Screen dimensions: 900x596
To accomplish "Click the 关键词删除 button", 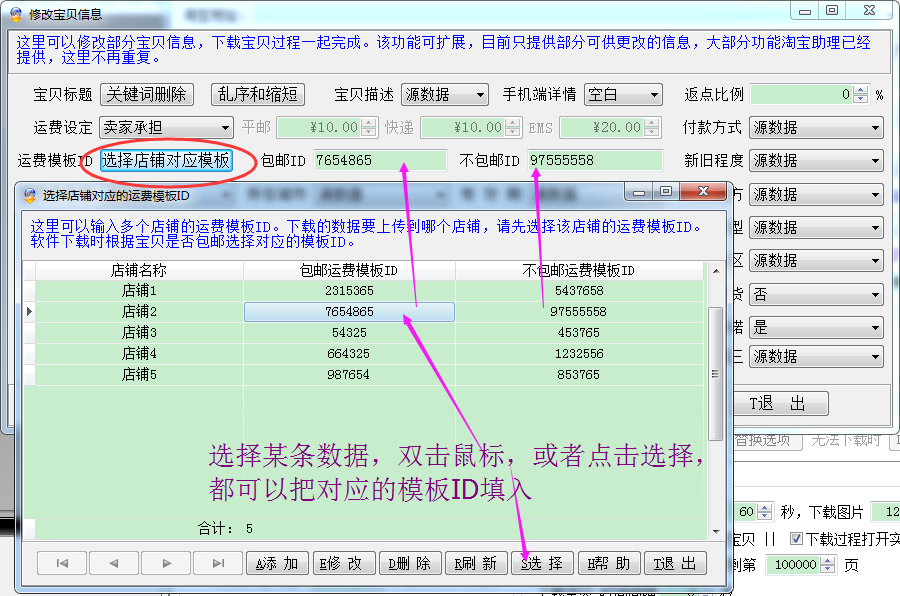I will point(147,94).
